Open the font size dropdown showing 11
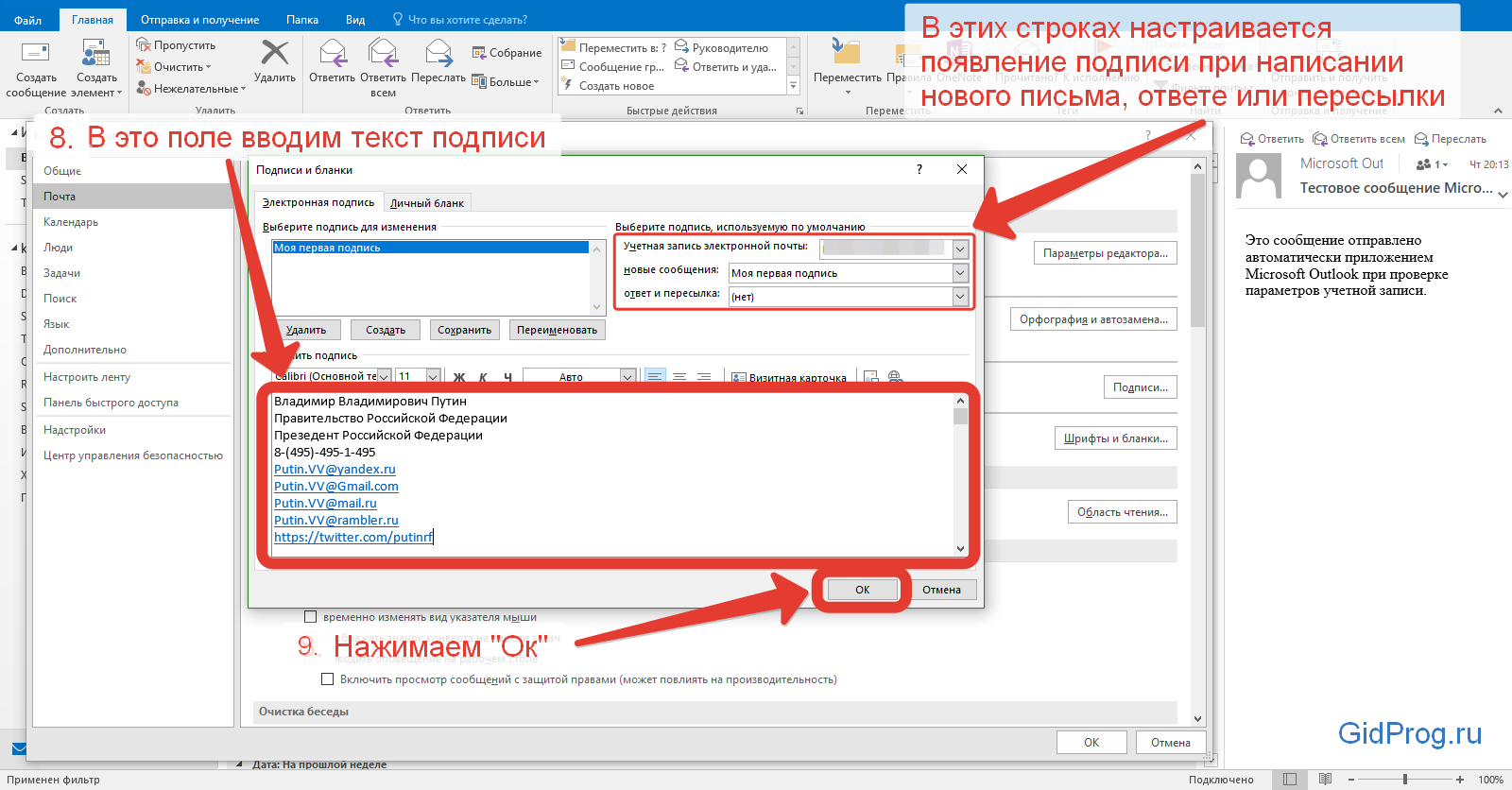1512x790 pixels. click(433, 376)
